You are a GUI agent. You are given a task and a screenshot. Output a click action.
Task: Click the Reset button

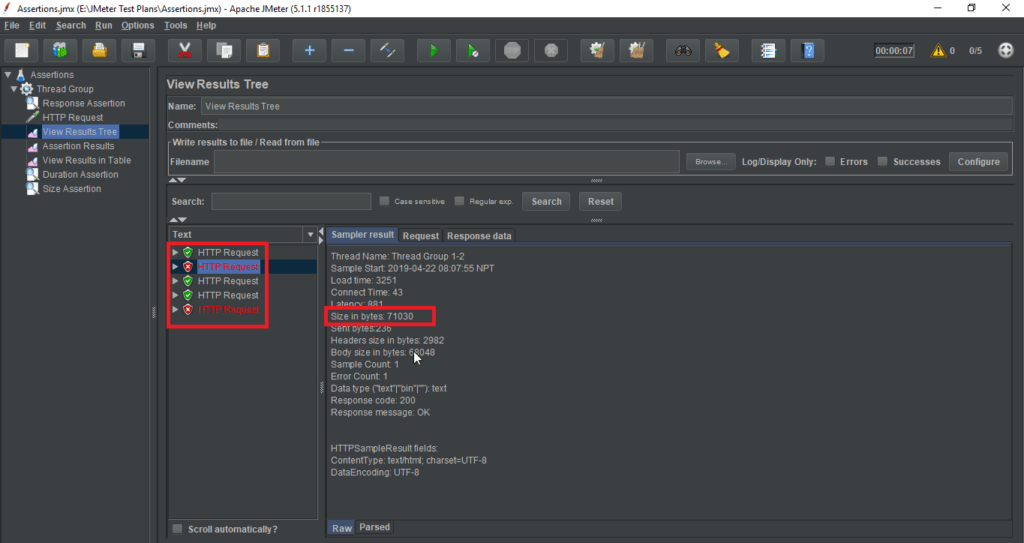pyautogui.click(x=600, y=201)
